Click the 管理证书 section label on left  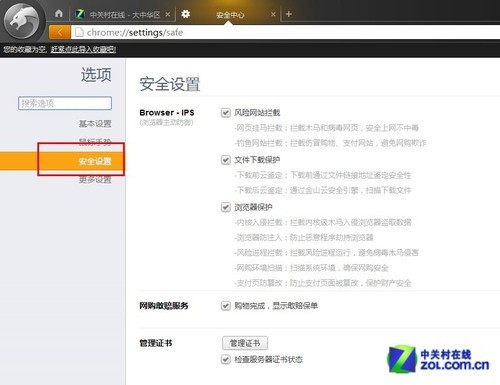tap(156, 343)
